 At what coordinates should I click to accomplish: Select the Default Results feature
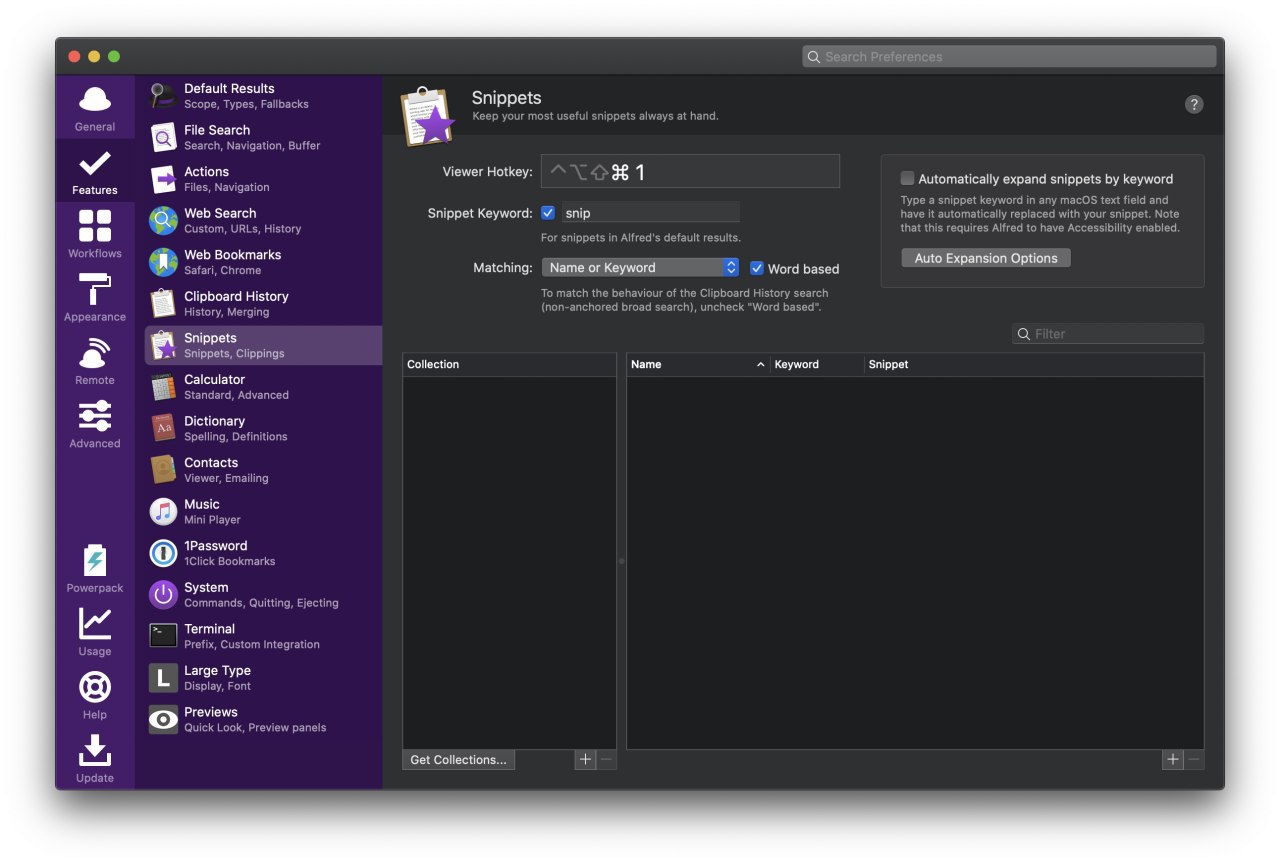click(263, 96)
